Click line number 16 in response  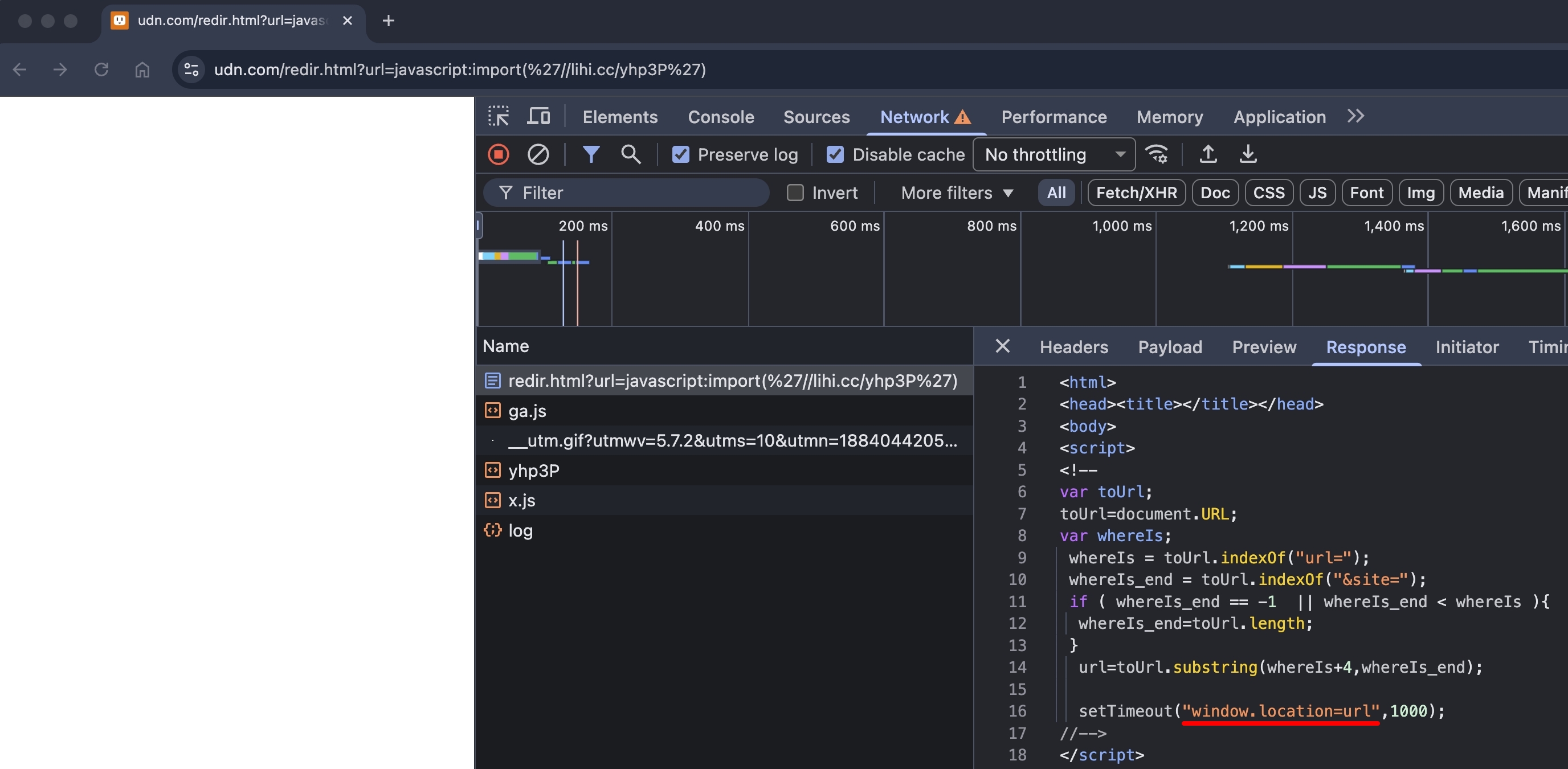(x=1017, y=710)
